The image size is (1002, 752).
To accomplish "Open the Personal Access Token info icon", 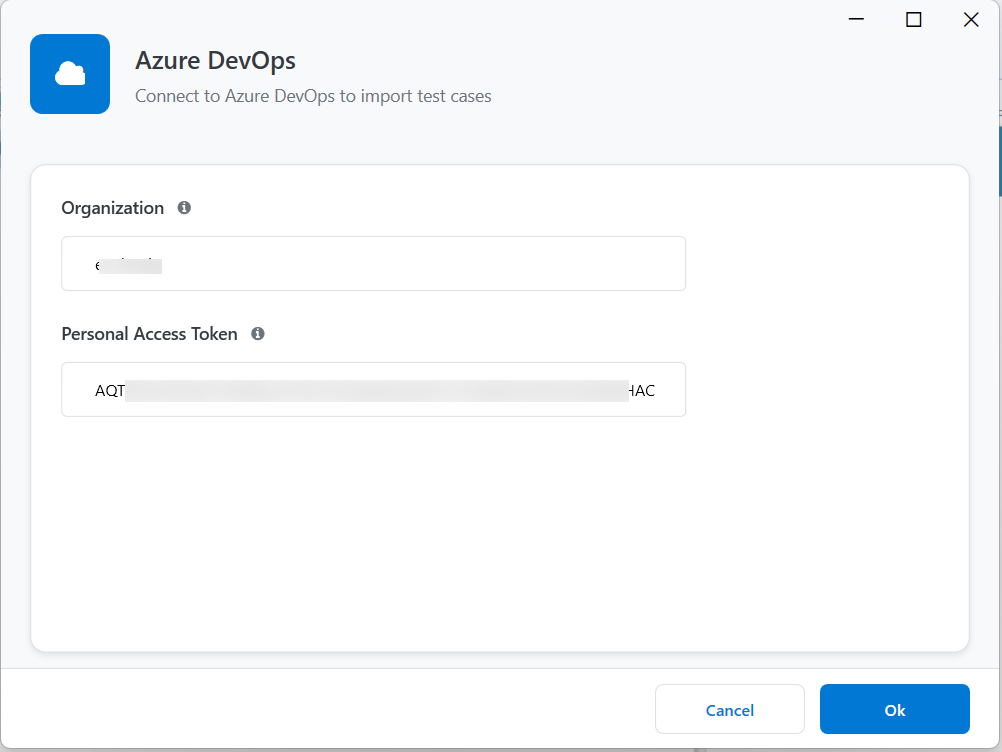I will pos(258,334).
